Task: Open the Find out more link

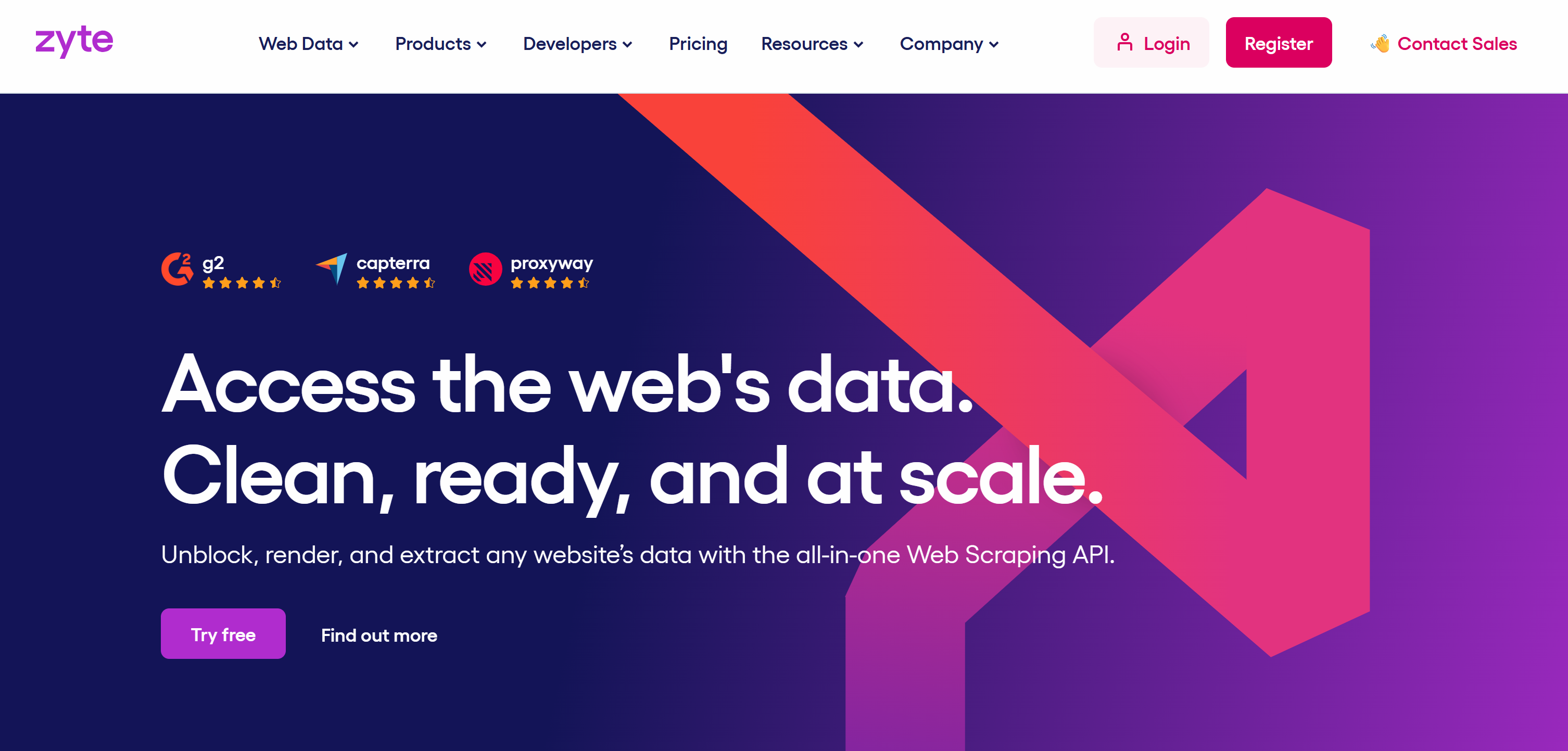Action: tap(378, 635)
